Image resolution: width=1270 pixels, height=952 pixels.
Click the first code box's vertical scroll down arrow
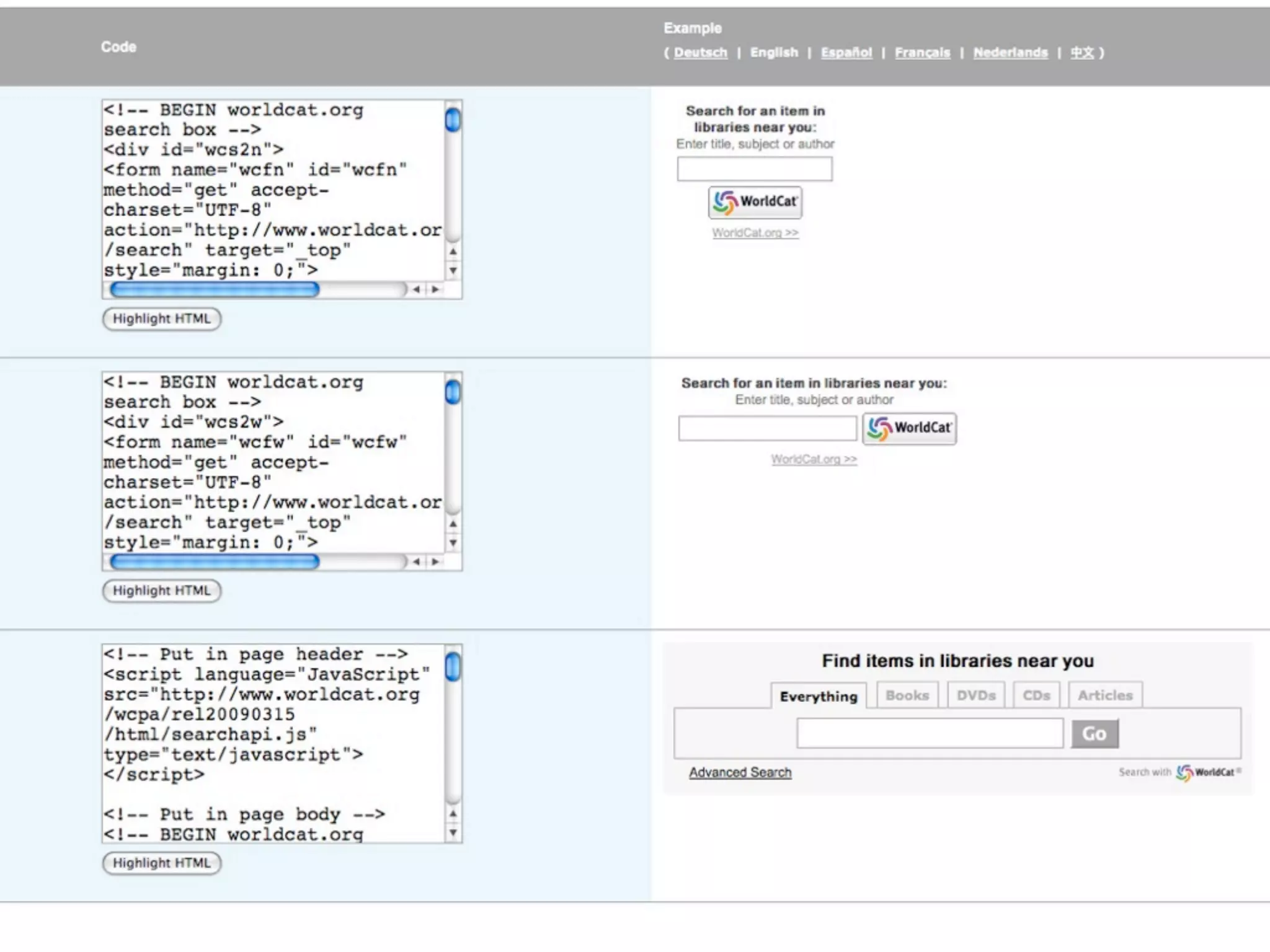[453, 271]
